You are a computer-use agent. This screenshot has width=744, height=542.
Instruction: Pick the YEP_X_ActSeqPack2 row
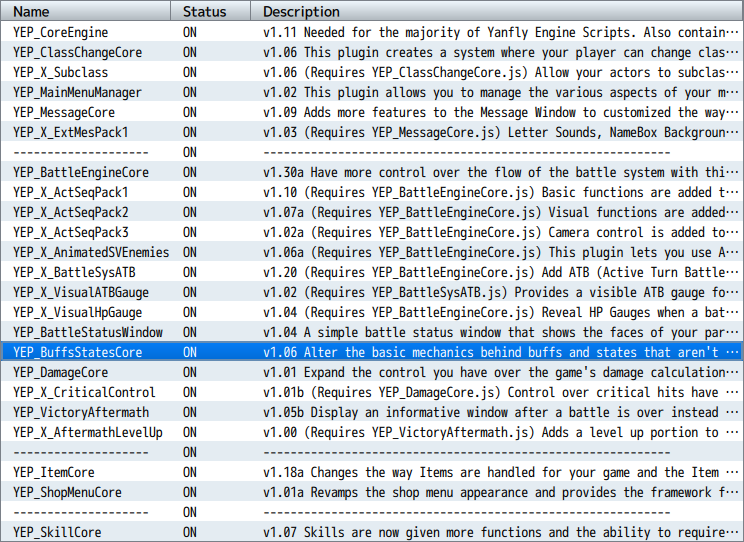pos(372,212)
